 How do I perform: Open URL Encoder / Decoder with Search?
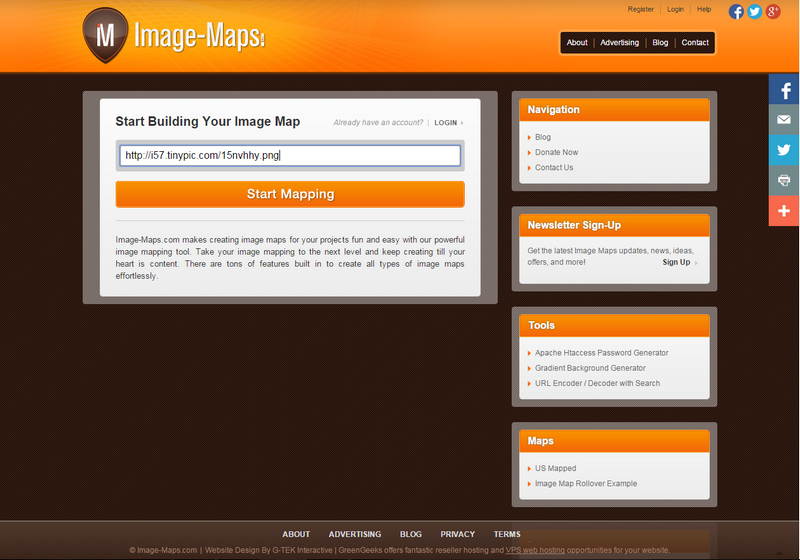click(597, 384)
